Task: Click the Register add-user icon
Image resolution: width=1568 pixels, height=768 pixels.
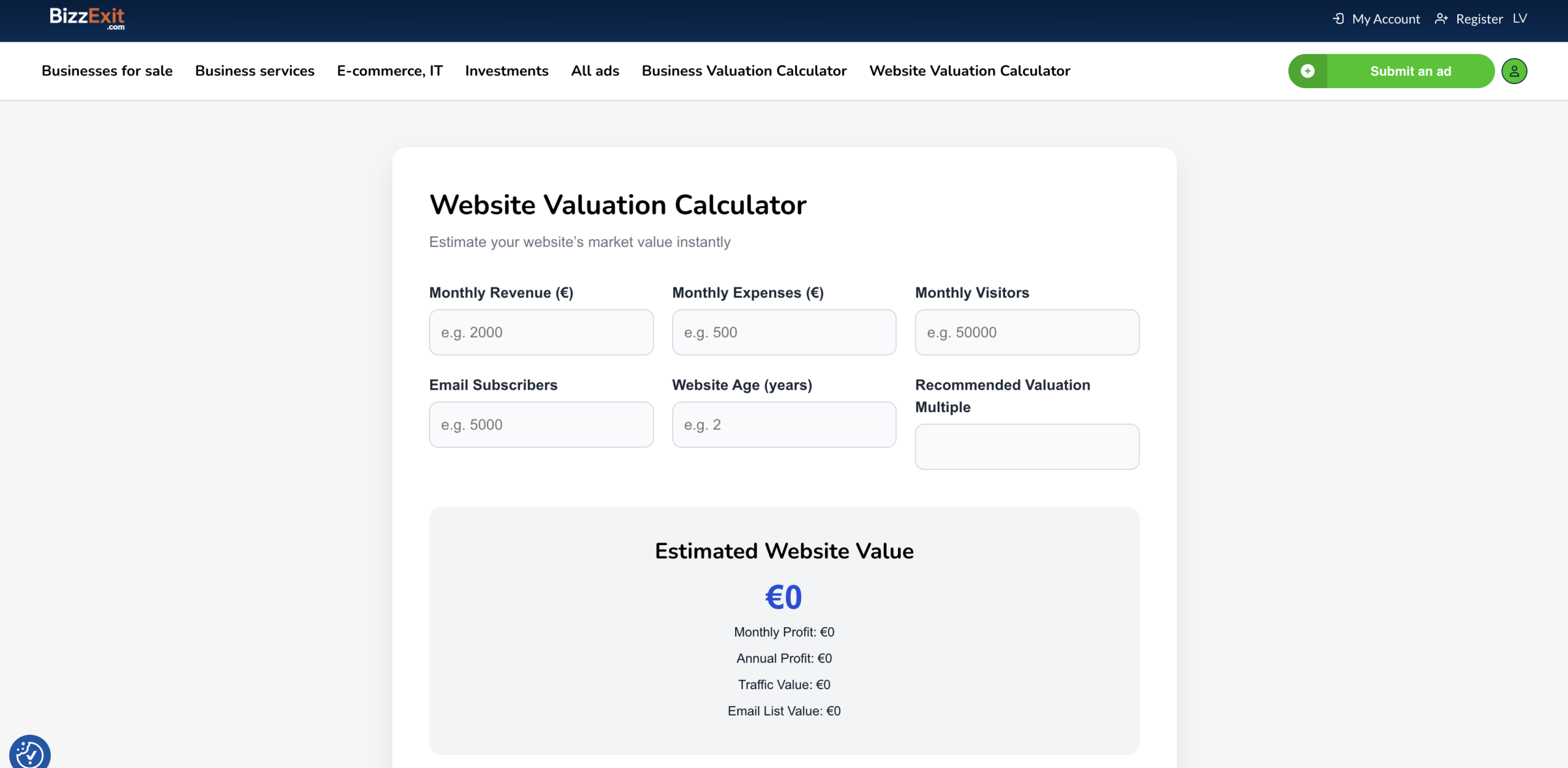Action: (x=1441, y=19)
